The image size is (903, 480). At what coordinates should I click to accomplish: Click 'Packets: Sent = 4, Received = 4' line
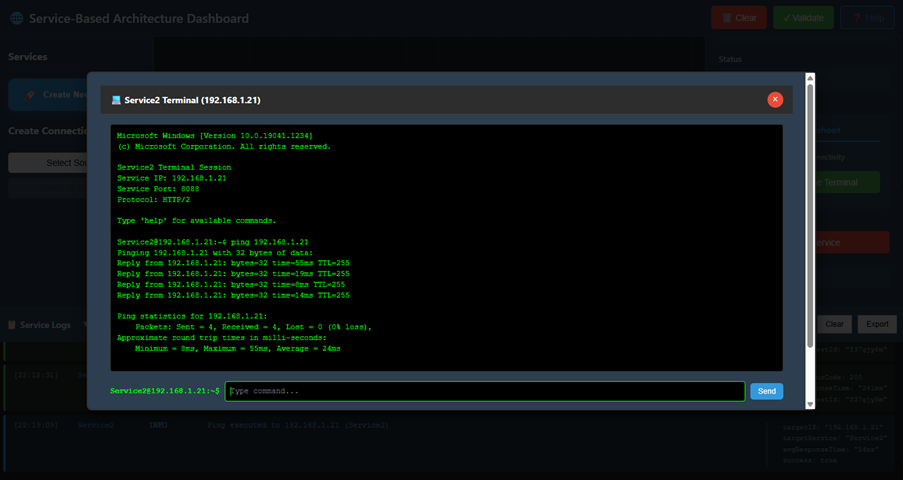pos(253,327)
